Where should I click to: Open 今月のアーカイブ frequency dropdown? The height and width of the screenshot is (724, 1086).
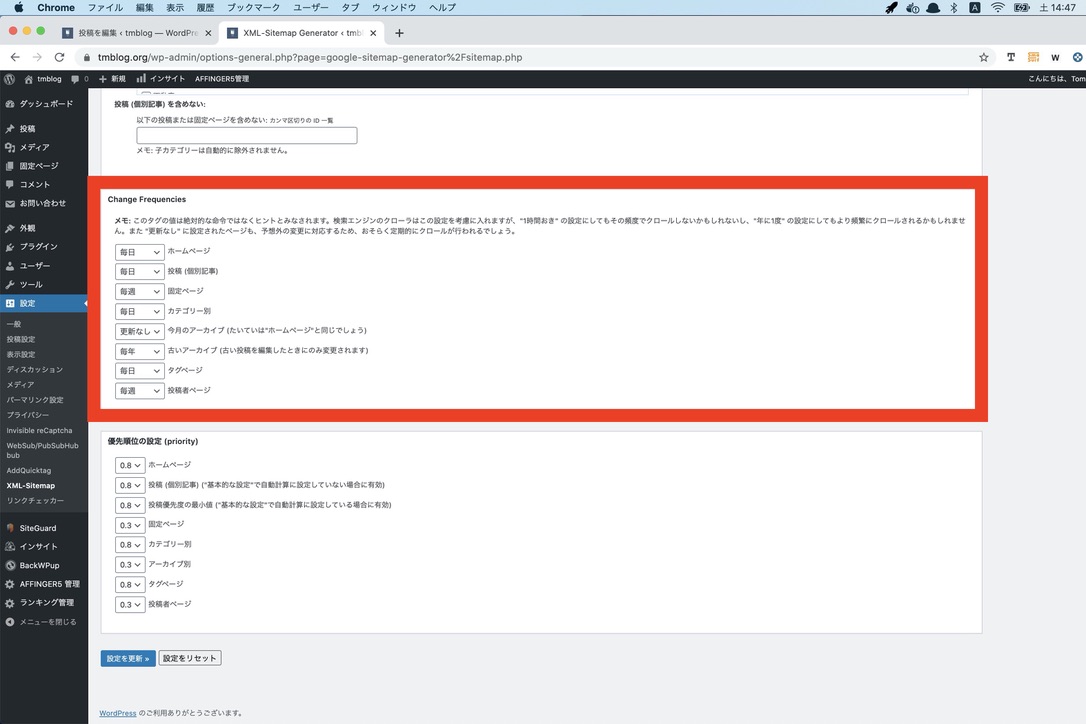pyautogui.click(x=139, y=331)
